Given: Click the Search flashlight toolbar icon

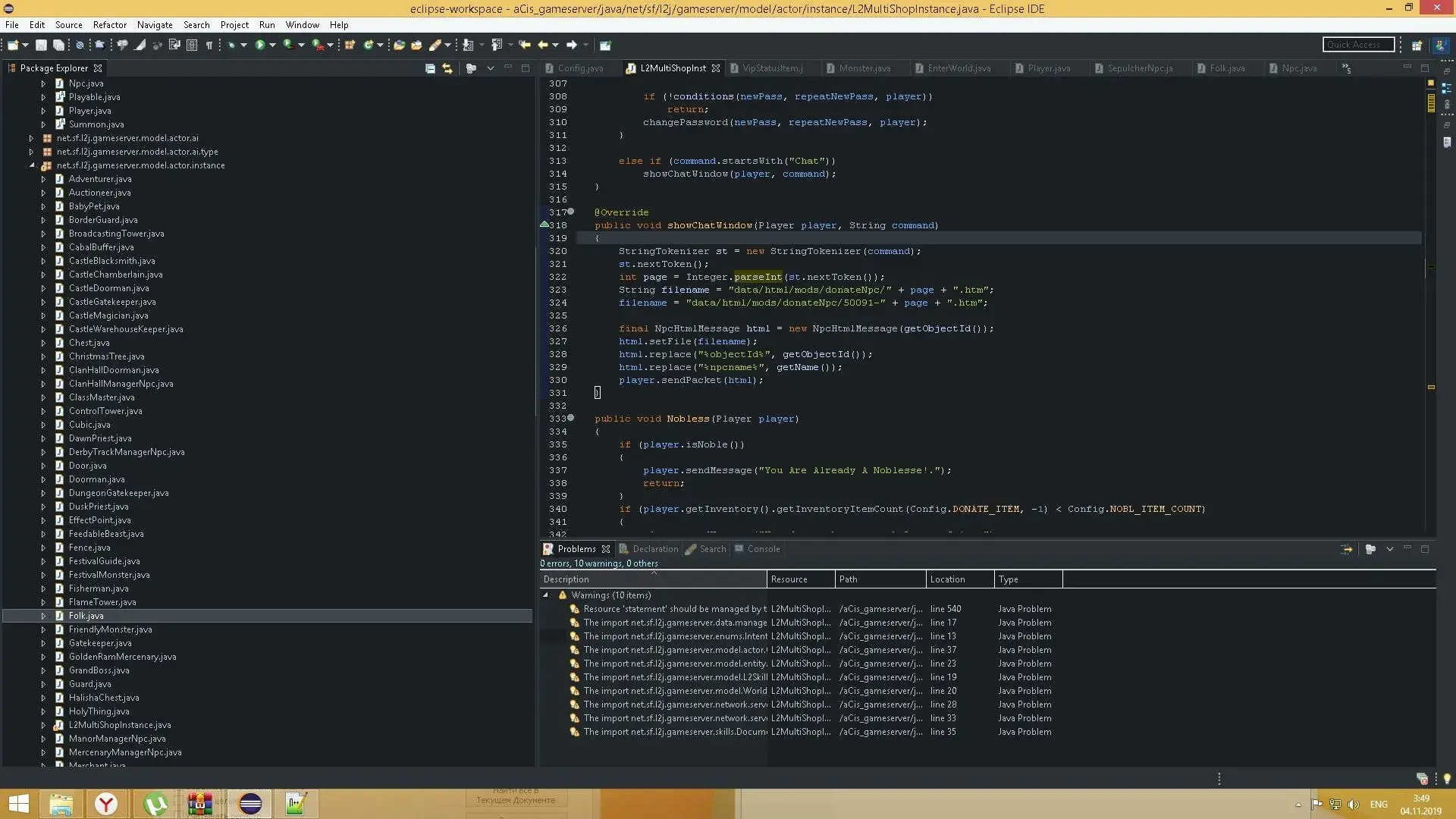Looking at the screenshot, I should click(x=435, y=45).
